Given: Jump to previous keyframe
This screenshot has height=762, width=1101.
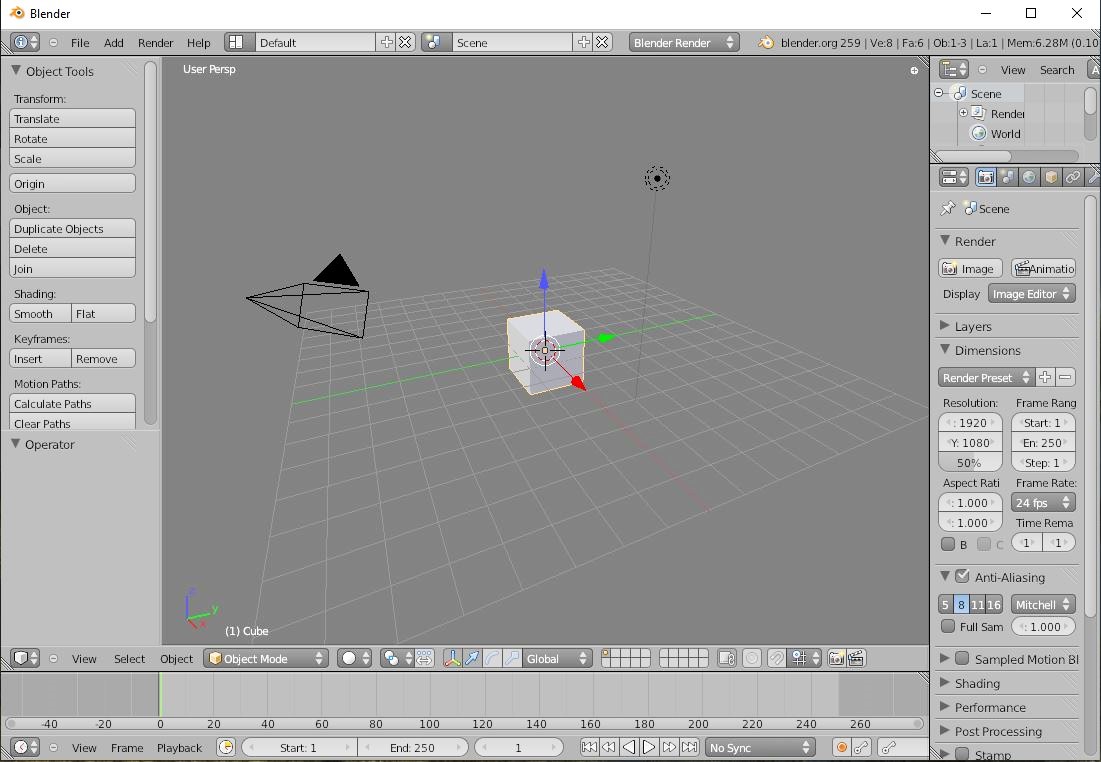Looking at the screenshot, I should click(609, 747).
